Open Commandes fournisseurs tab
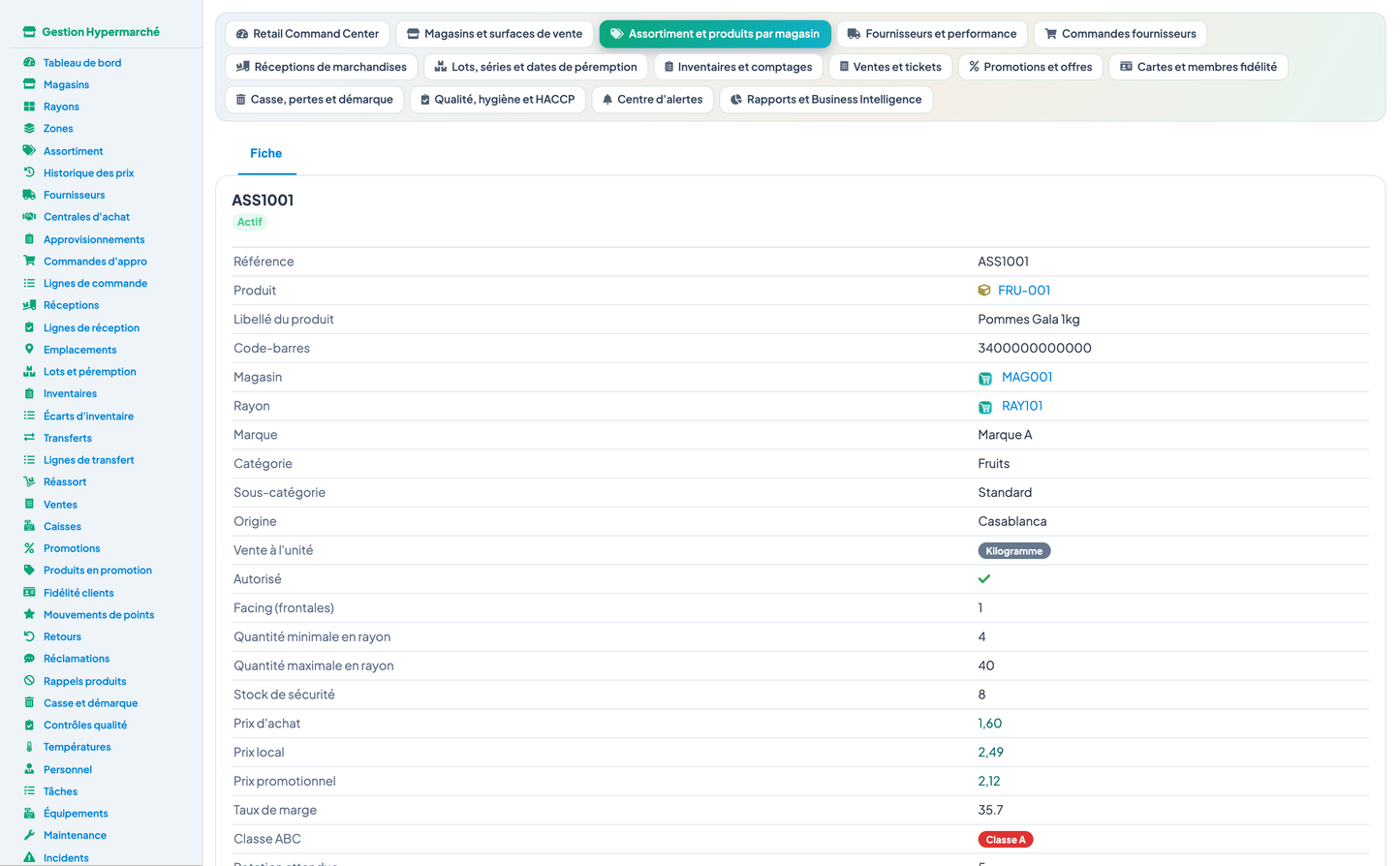Image resolution: width=1400 pixels, height=866 pixels. (x=1120, y=34)
